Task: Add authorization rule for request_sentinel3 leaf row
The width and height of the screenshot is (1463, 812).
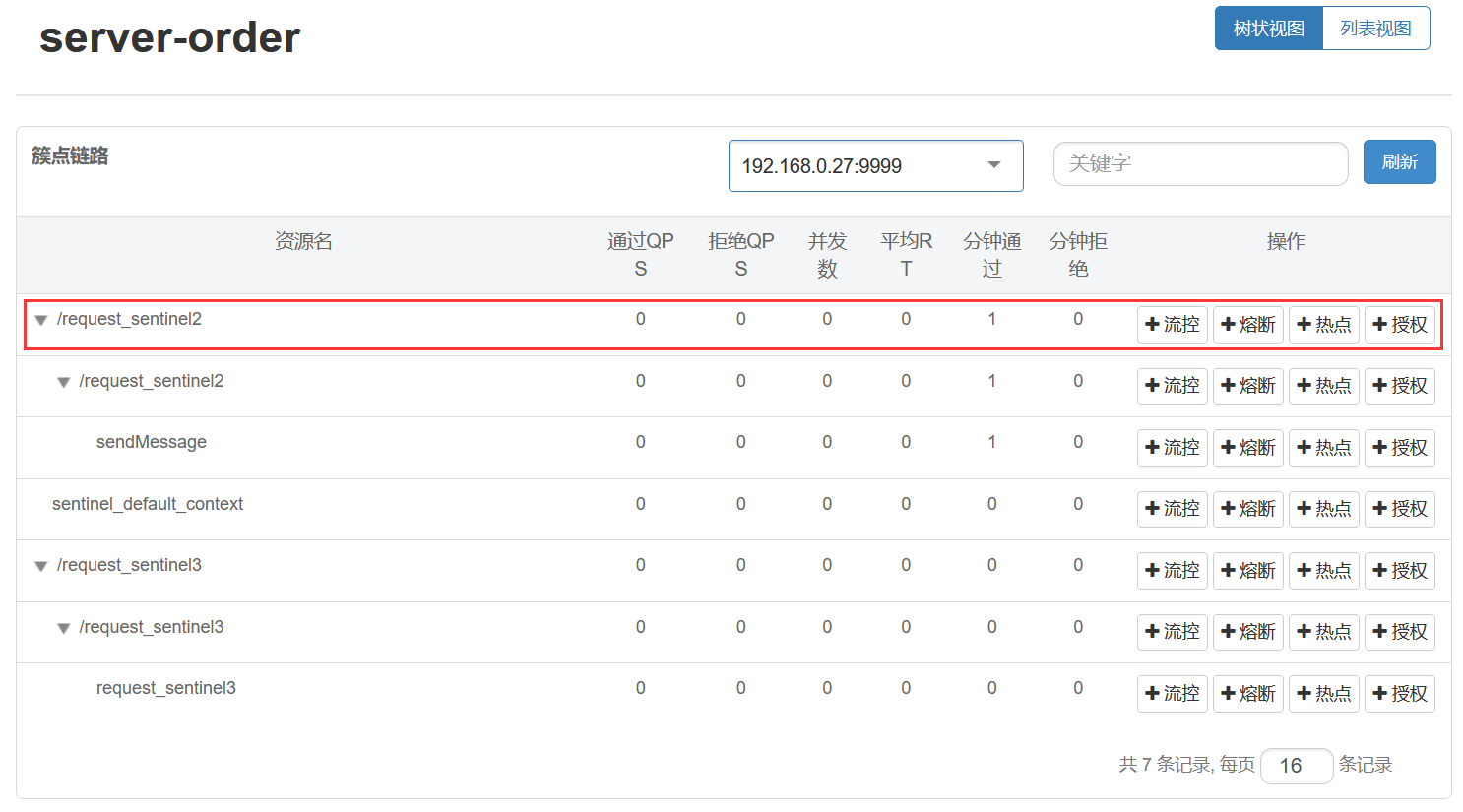Action: pyautogui.click(x=1399, y=694)
